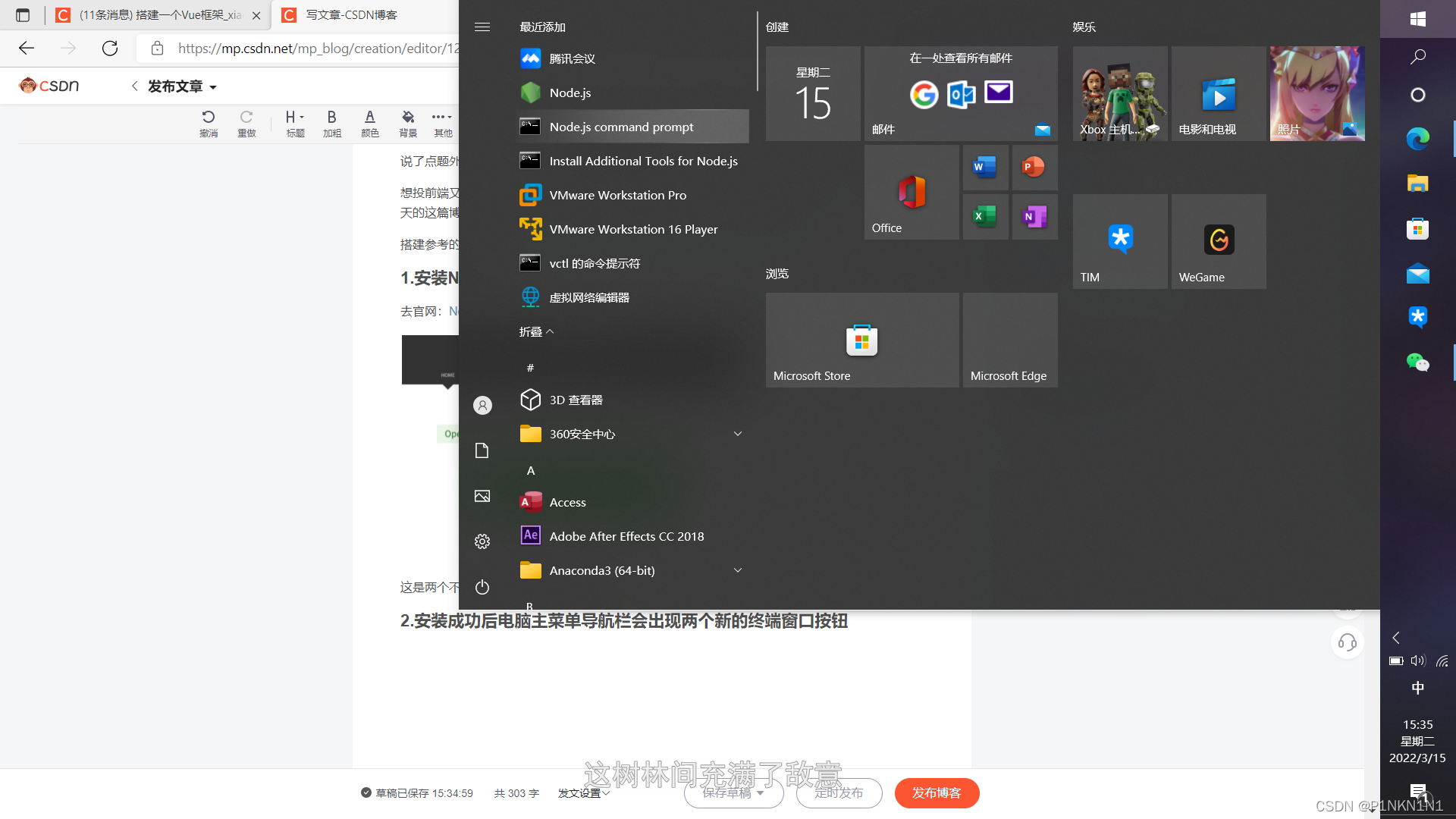
Task: Apply bold with the 加粗 icon
Action: [331, 118]
